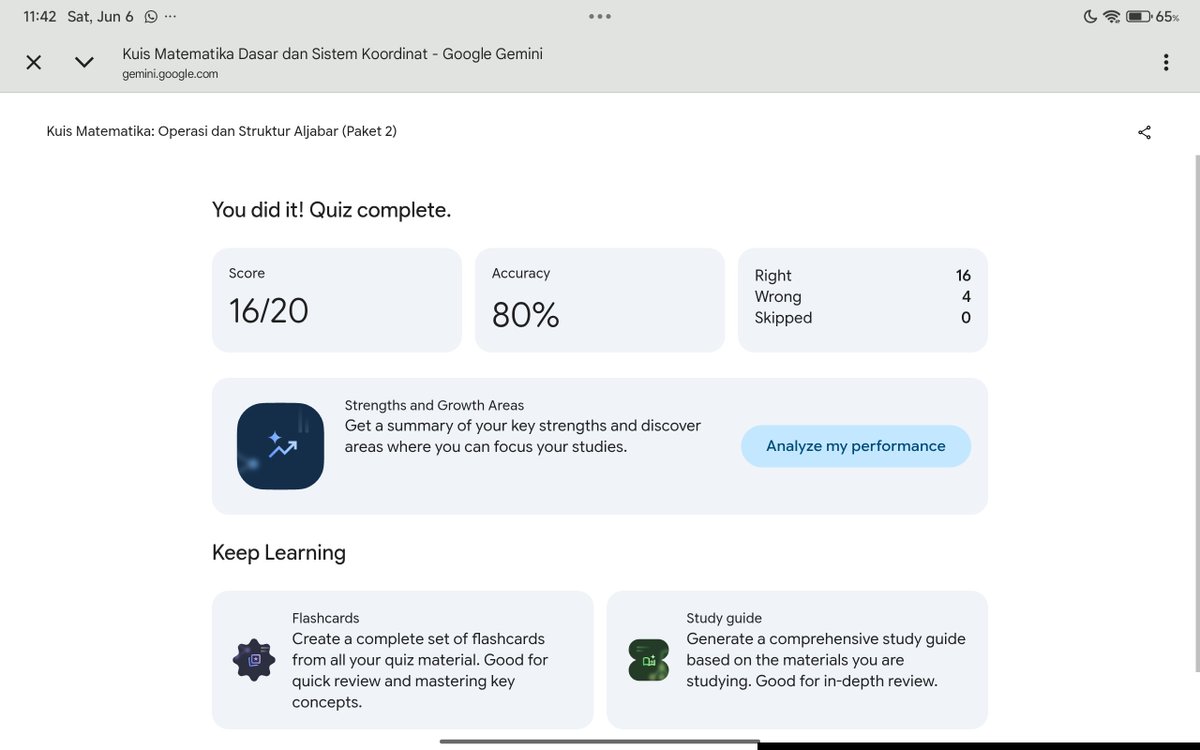Open the three-dot overflow menu
The width and height of the screenshot is (1200, 750).
click(x=1166, y=62)
